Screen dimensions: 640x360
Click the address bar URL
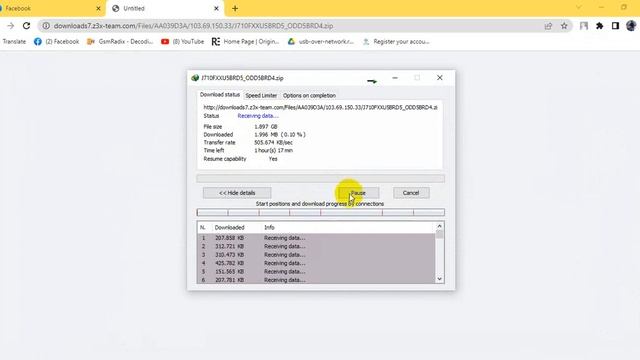click(193, 26)
